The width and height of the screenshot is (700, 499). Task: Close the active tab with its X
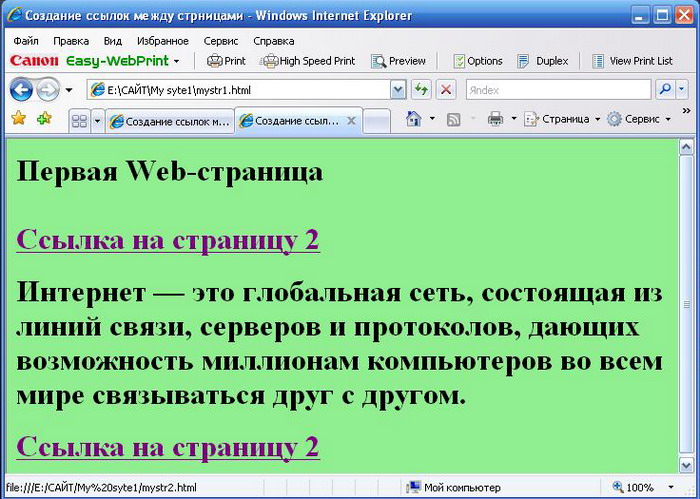point(351,121)
